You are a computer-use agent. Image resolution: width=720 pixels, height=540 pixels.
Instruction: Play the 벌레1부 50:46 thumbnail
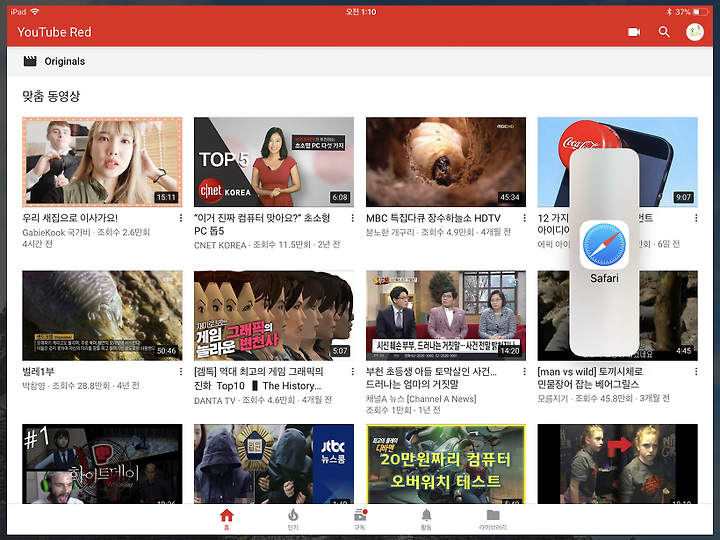coord(102,315)
